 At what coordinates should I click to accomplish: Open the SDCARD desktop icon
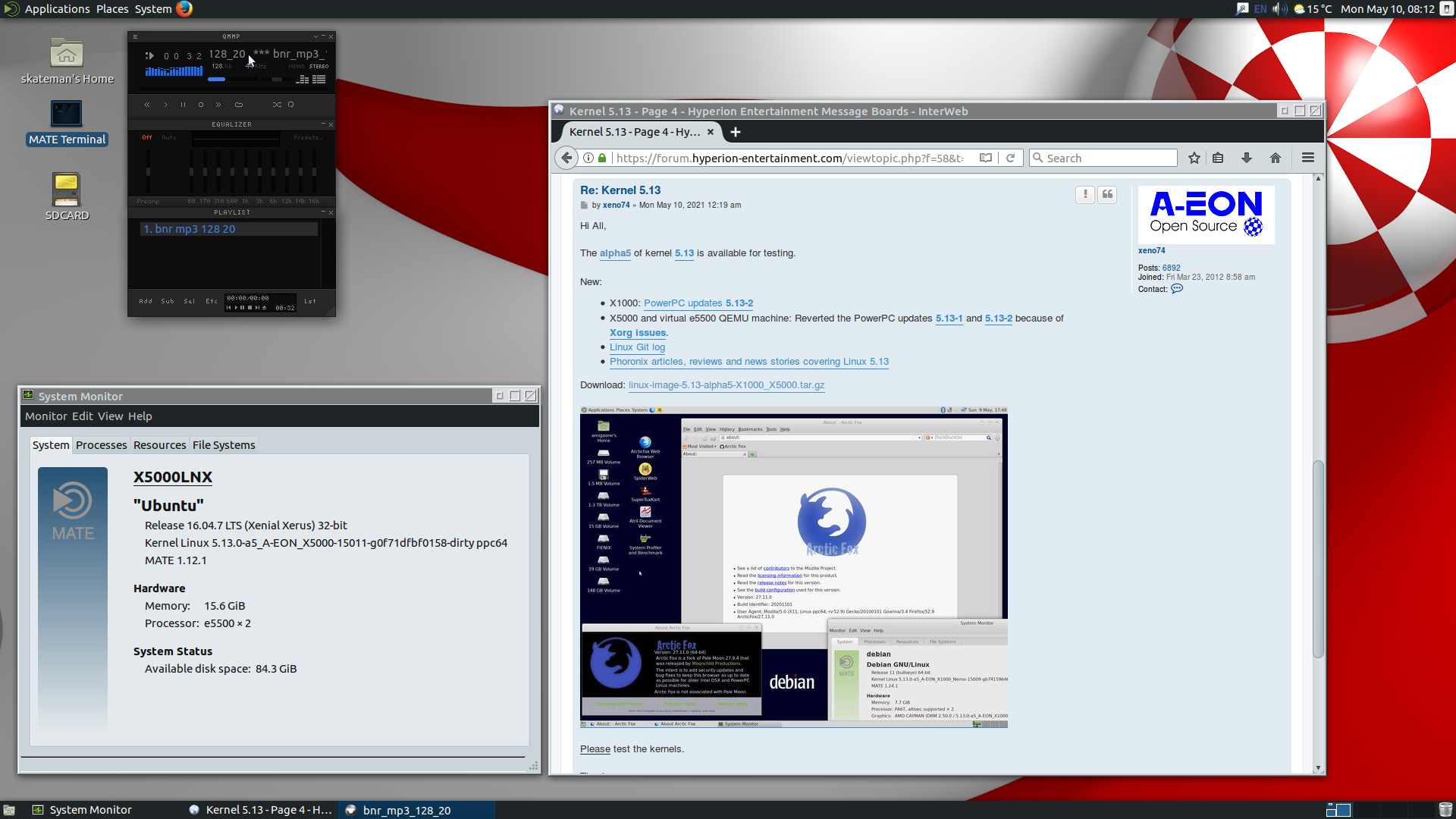tap(67, 197)
